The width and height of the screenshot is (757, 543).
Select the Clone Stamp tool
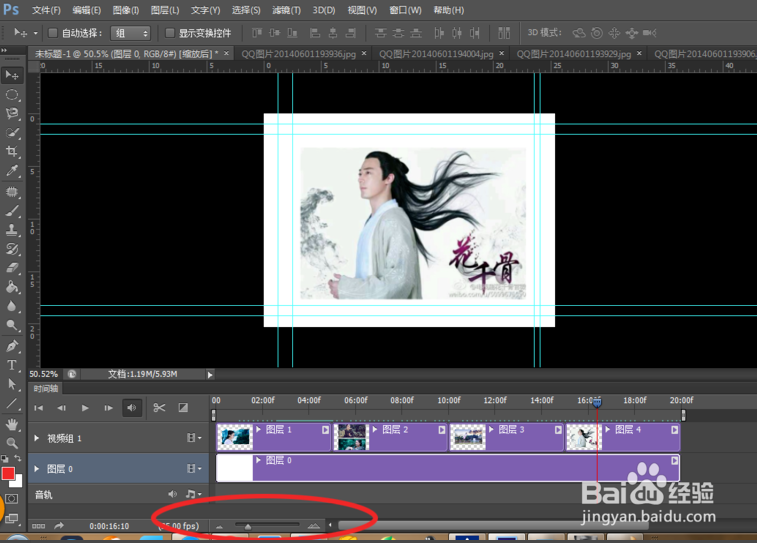coord(12,230)
